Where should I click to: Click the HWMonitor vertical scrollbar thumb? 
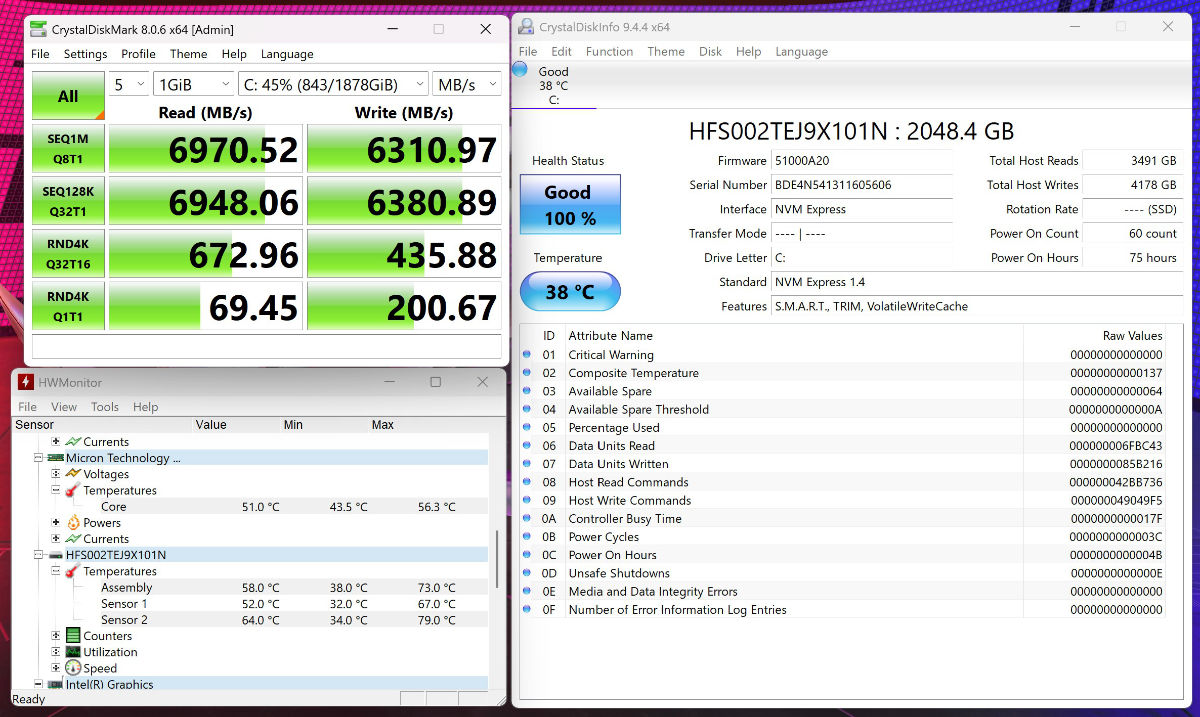pyautogui.click(x=497, y=559)
